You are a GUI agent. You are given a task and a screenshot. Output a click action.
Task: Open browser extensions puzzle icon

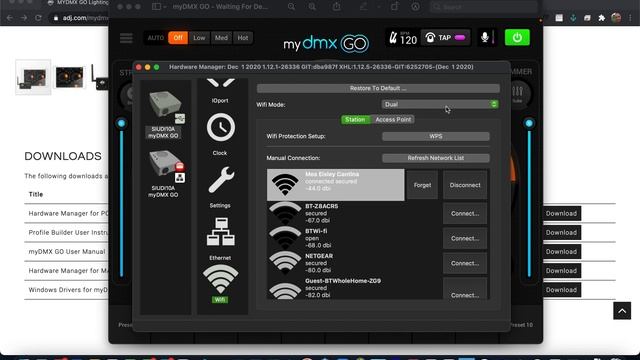(x=602, y=18)
